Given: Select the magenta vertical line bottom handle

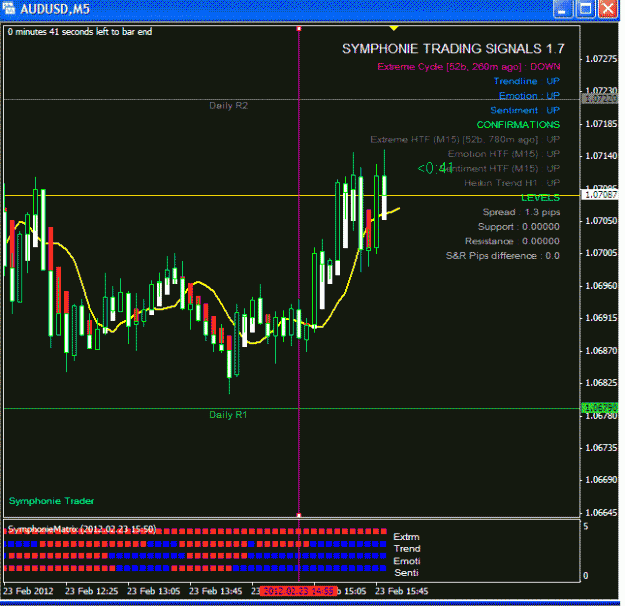Looking at the screenshot, I should pyautogui.click(x=299, y=515).
